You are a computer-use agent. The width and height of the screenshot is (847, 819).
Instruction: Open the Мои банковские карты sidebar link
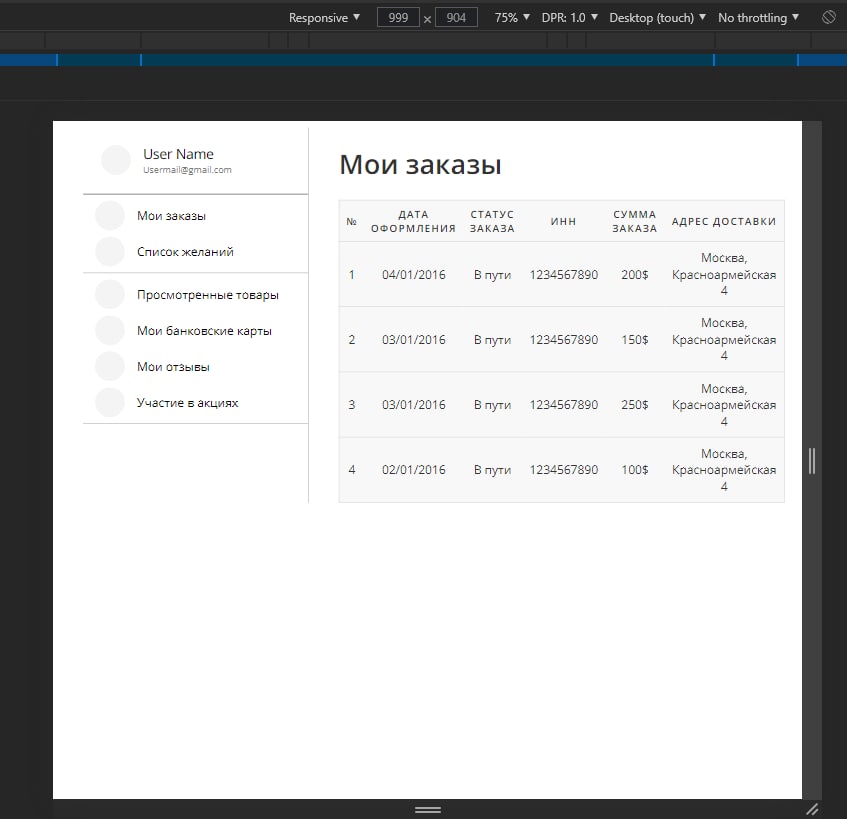(x=204, y=331)
